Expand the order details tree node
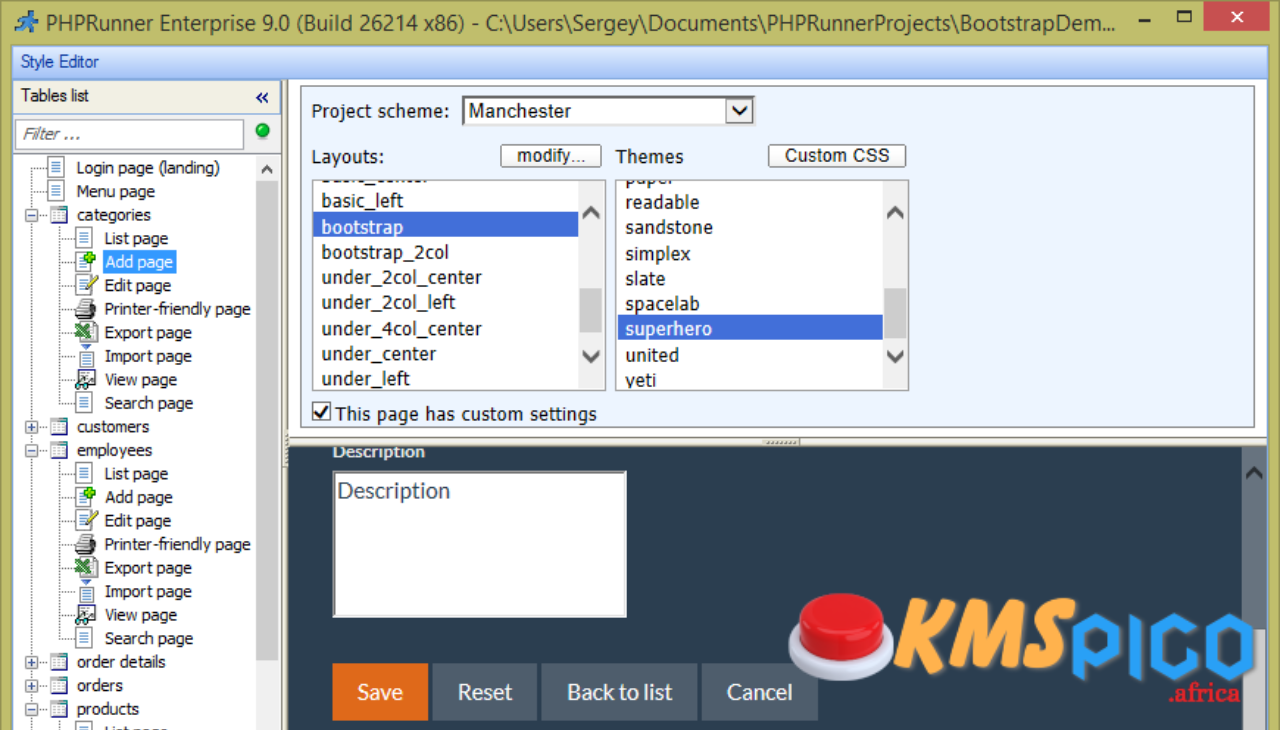 tap(32, 662)
